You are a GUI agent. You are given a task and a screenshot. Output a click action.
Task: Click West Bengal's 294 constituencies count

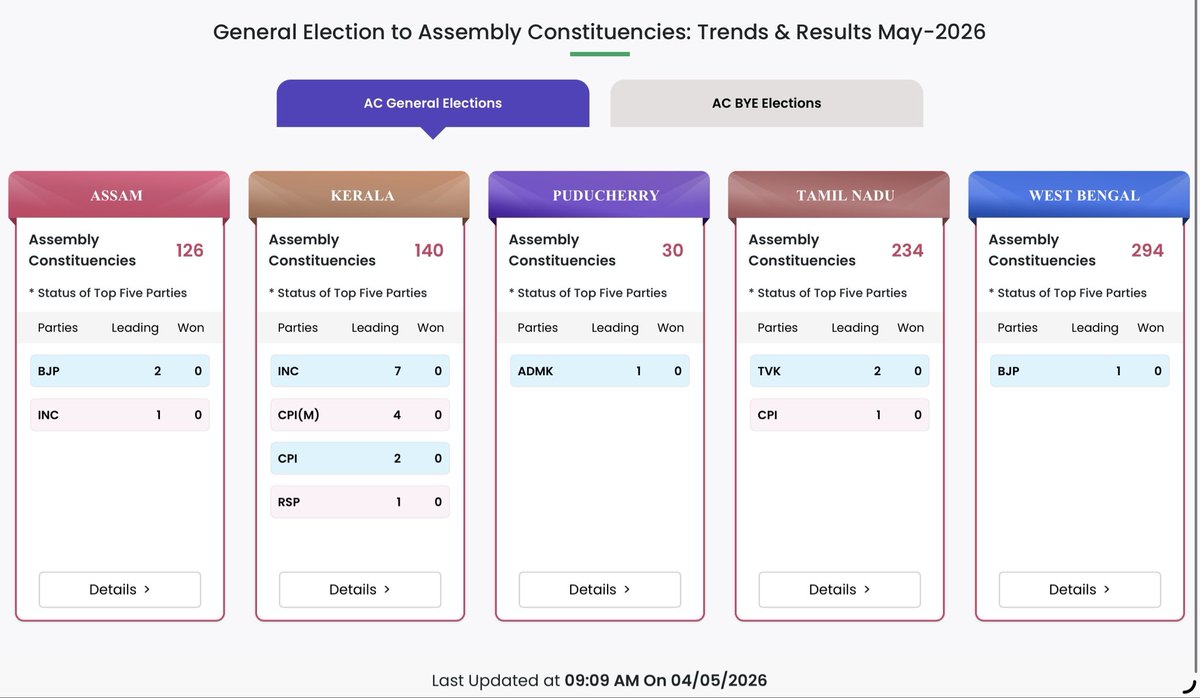1148,250
